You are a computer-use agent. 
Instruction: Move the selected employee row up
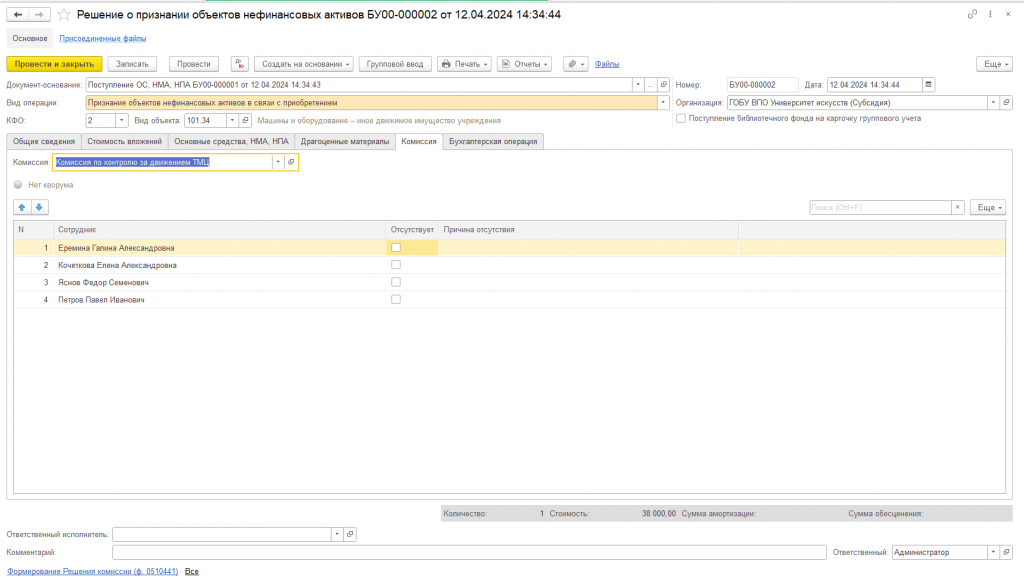coord(22,207)
